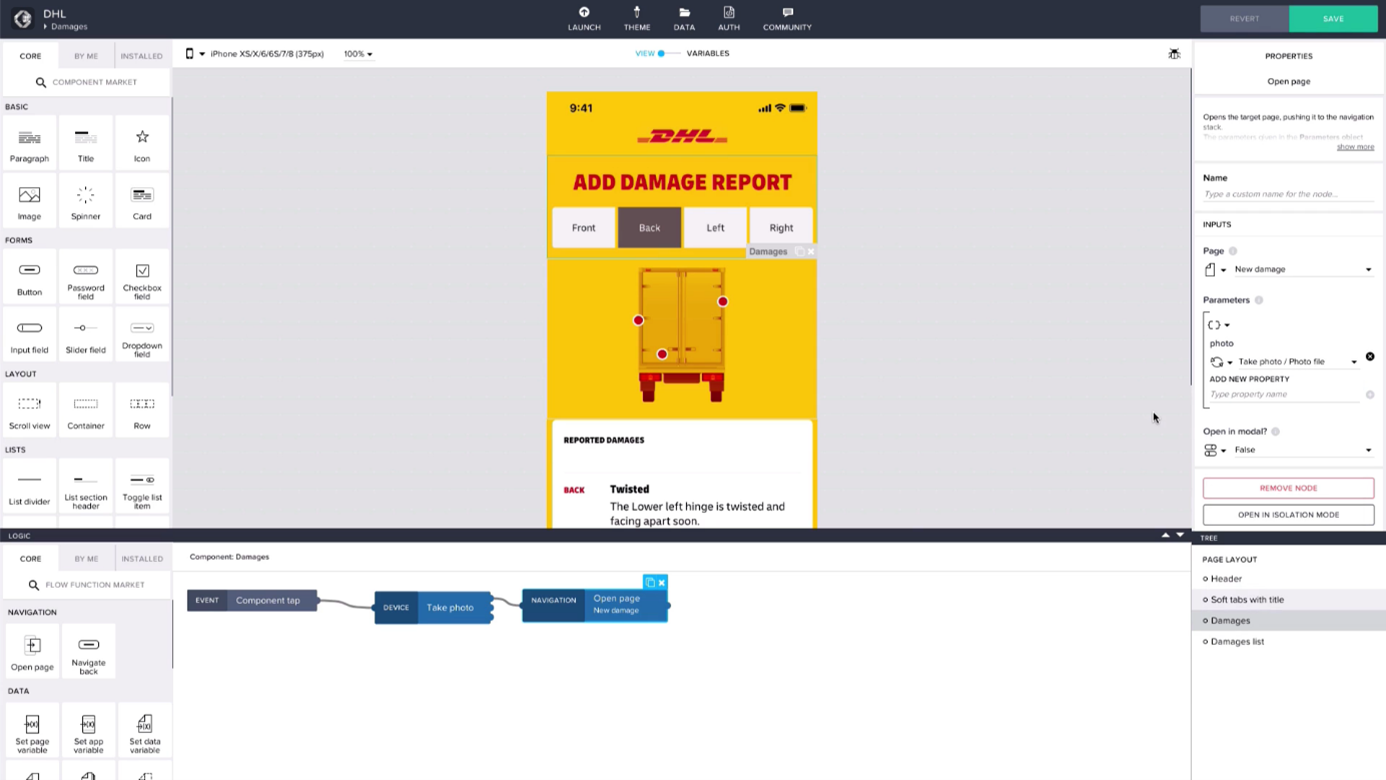Search the Flow Function Market

pyautogui.click(x=86, y=585)
